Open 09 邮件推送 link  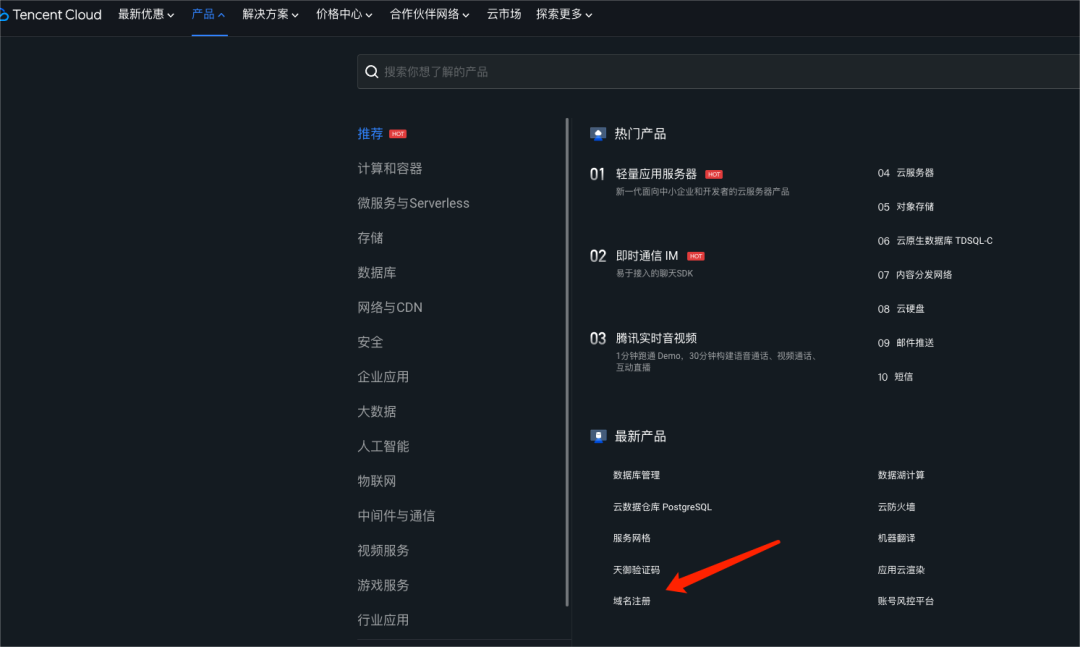(906, 342)
